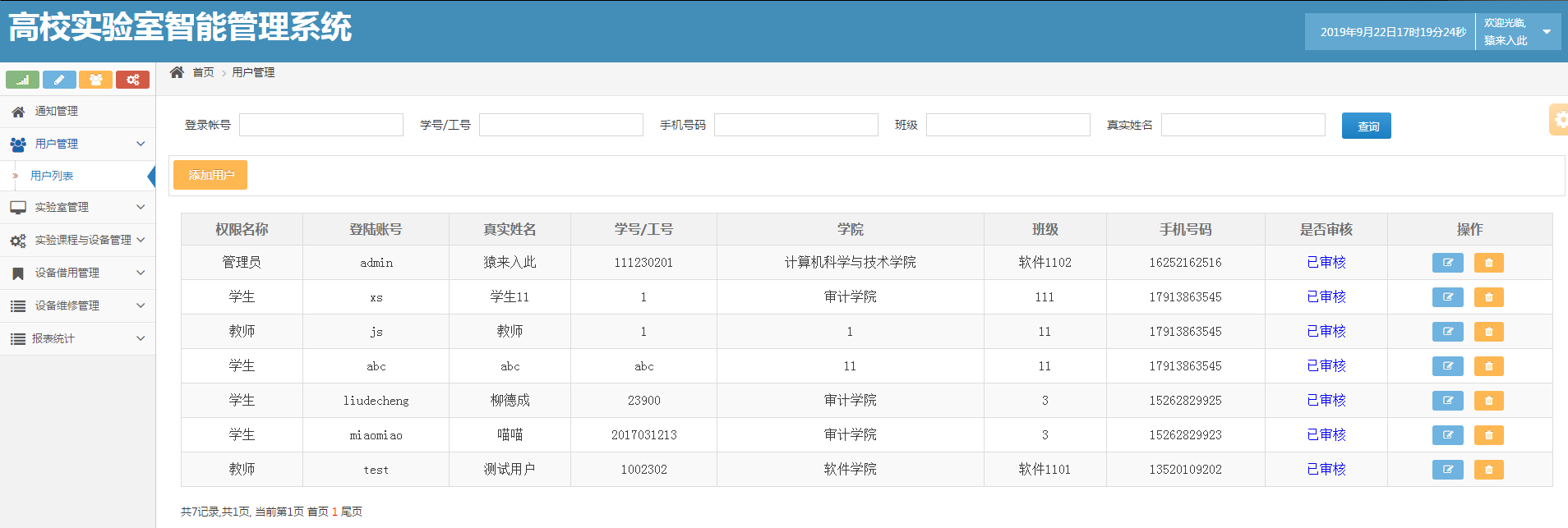Focus the 真实姓名 input field
This screenshot has width=1568, height=528.
tap(1243, 125)
